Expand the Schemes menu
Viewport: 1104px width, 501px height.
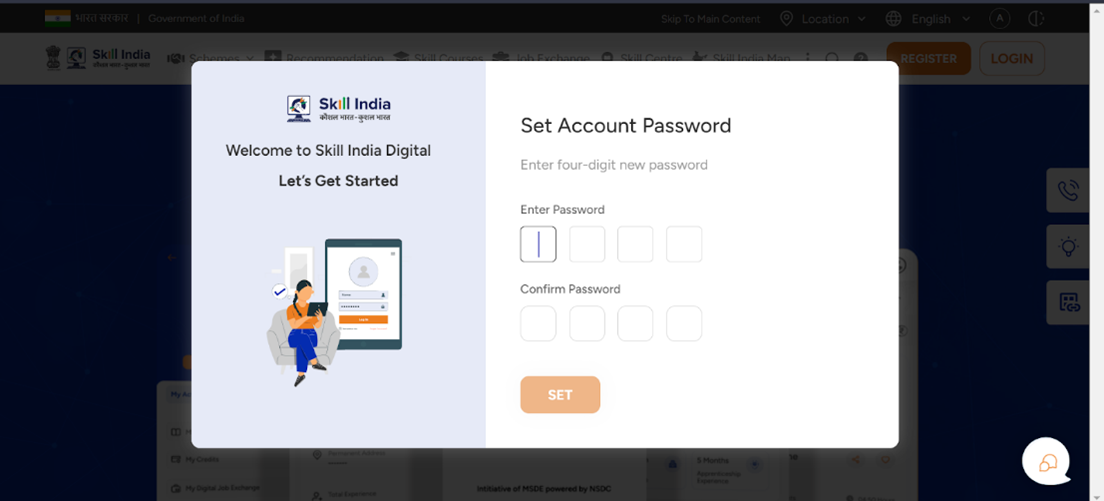pos(212,59)
